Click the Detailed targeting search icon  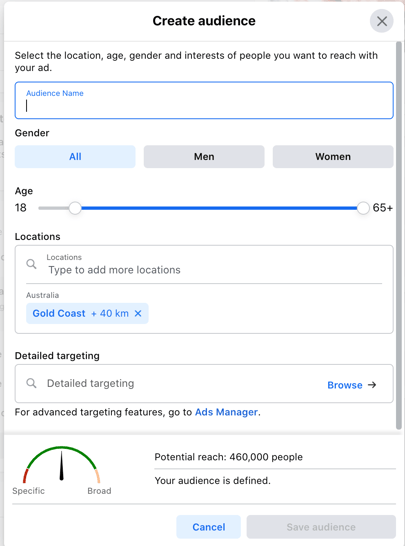pos(31,383)
